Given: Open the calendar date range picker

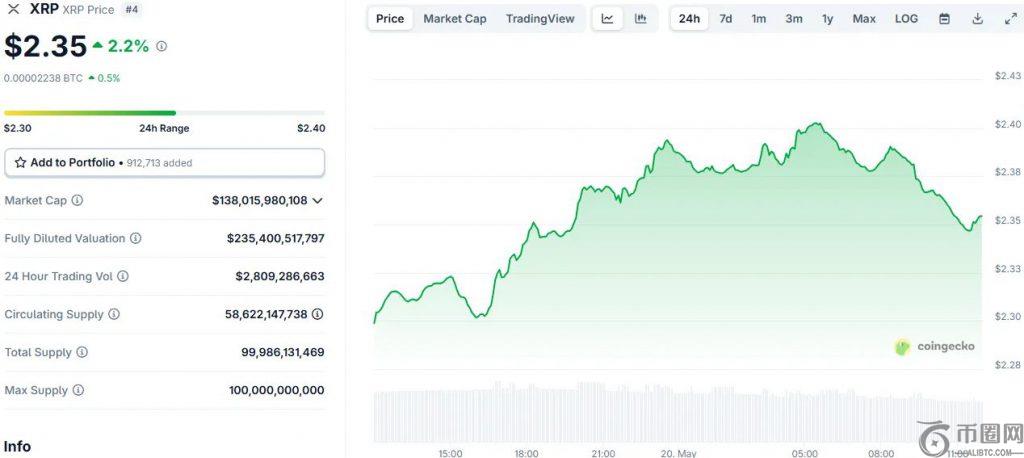Looking at the screenshot, I should pyautogui.click(x=944, y=19).
